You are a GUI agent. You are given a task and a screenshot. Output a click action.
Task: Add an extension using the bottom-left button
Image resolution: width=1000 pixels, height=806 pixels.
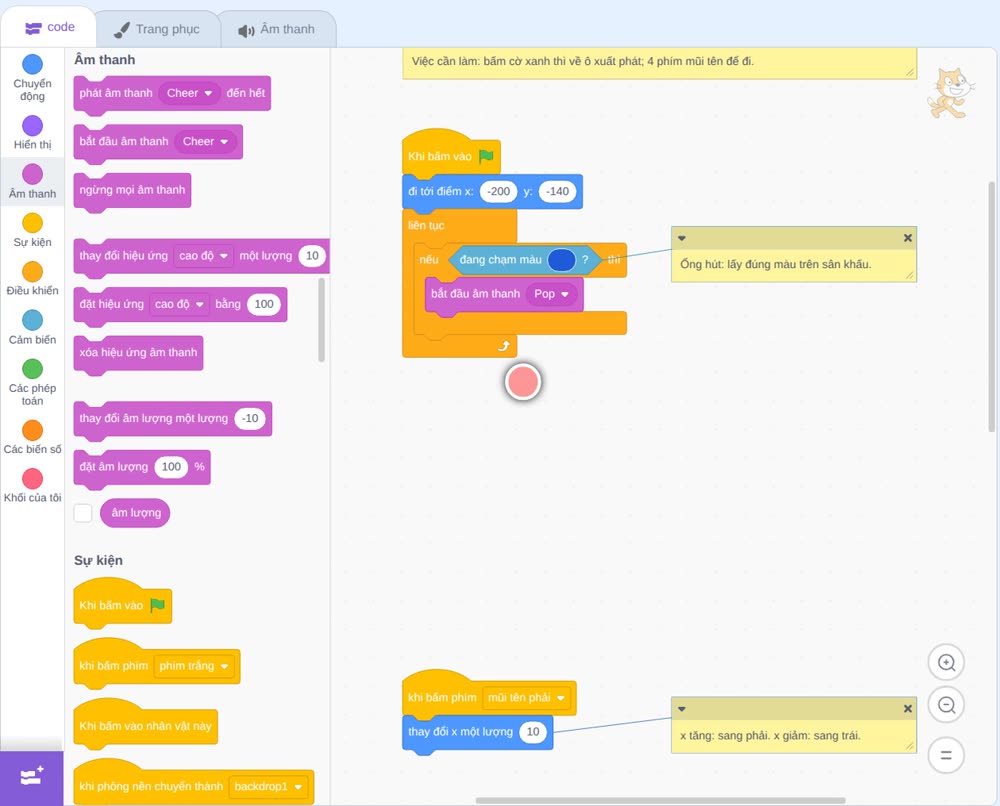point(32,777)
